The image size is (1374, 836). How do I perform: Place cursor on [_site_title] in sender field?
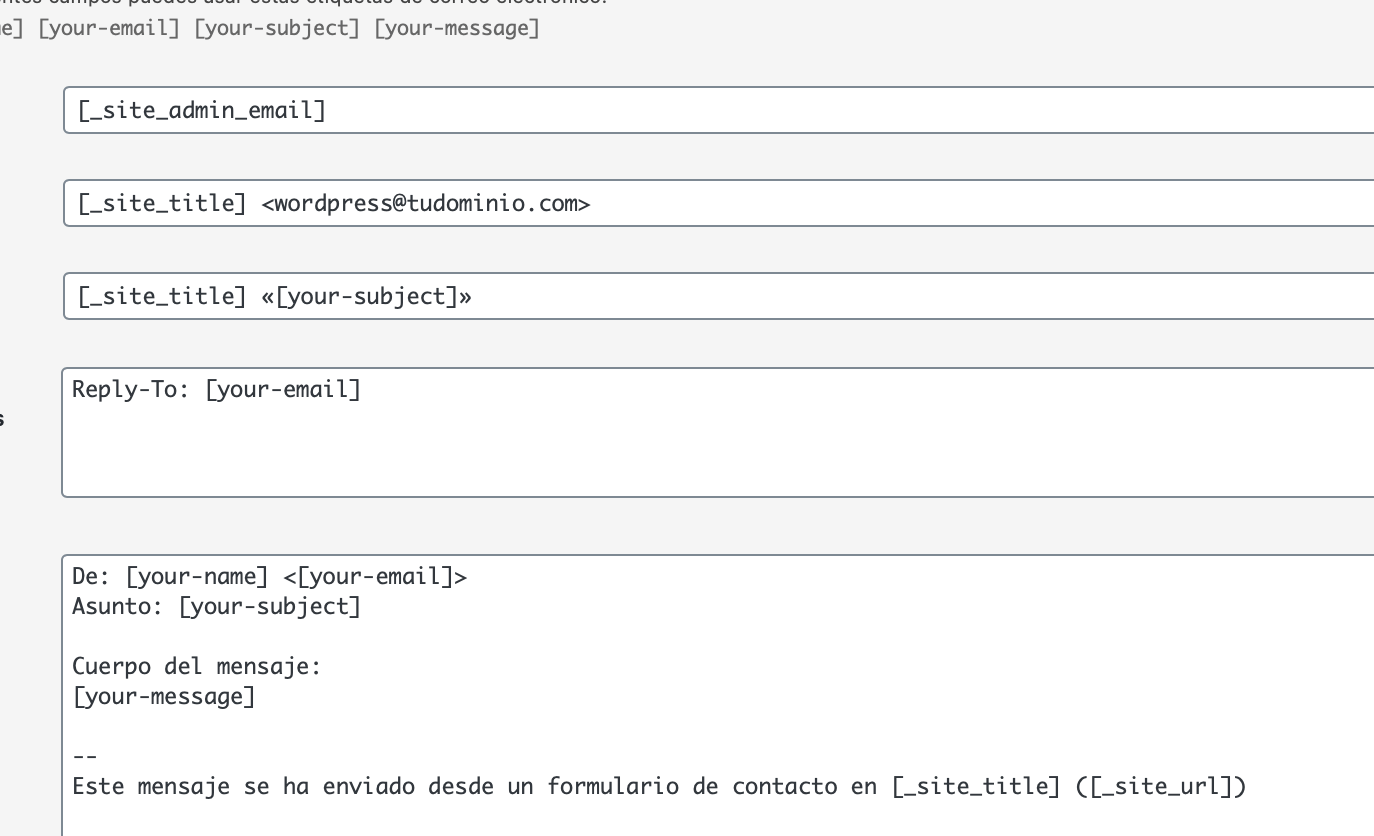click(162, 204)
